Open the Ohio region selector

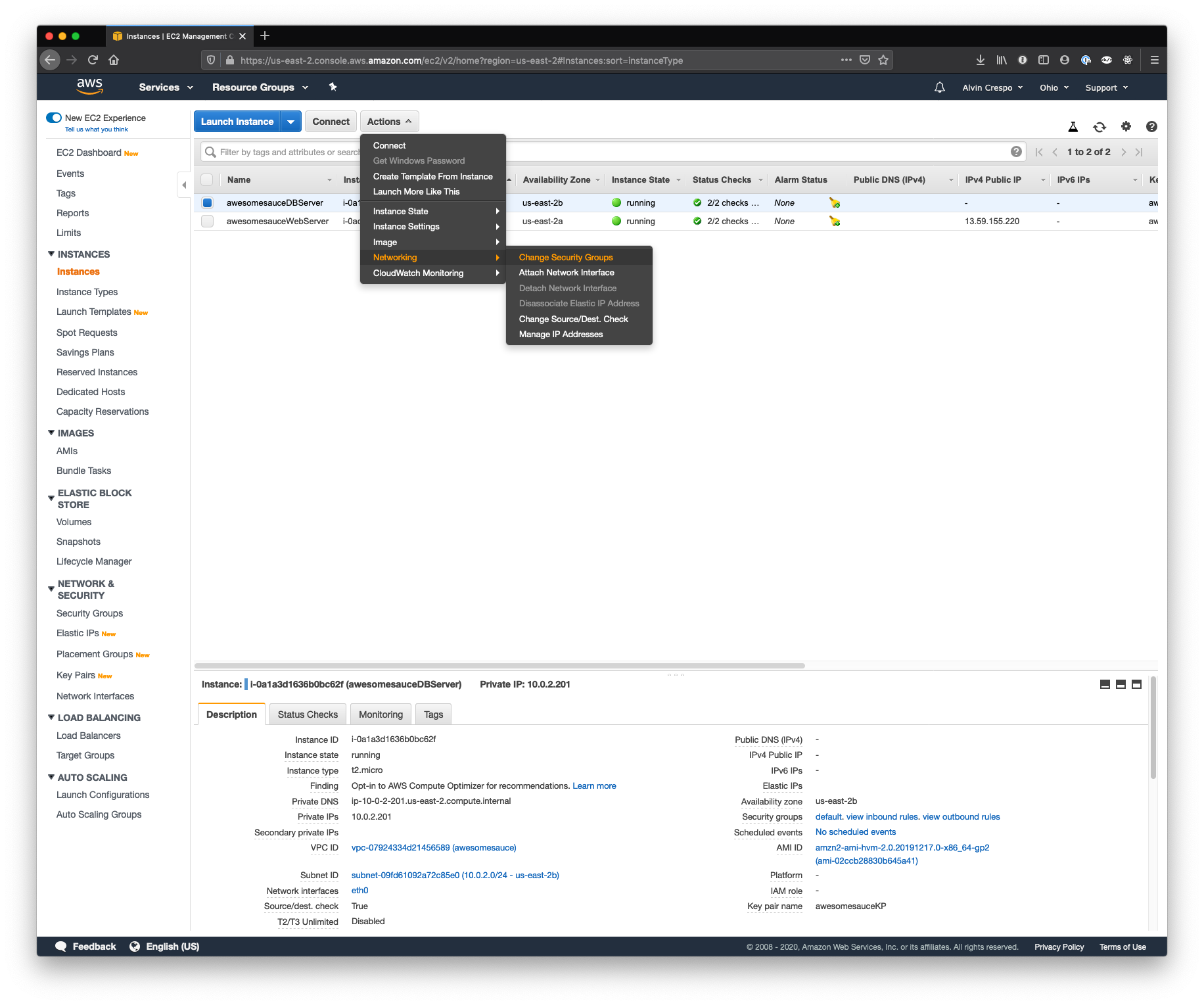[x=1053, y=87]
